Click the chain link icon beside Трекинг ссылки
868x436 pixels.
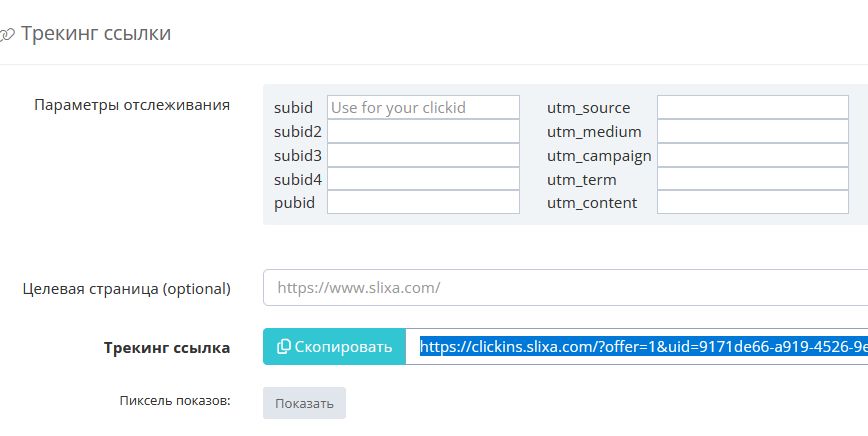click(7, 34)
